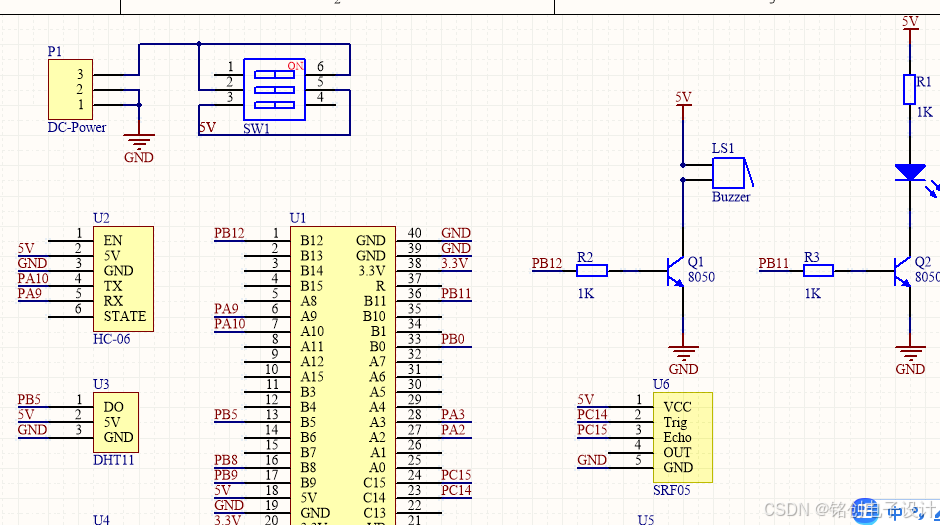940x525 pixels.
Task: Click the 1K value below R2
Action: click(x=586, y=294)
